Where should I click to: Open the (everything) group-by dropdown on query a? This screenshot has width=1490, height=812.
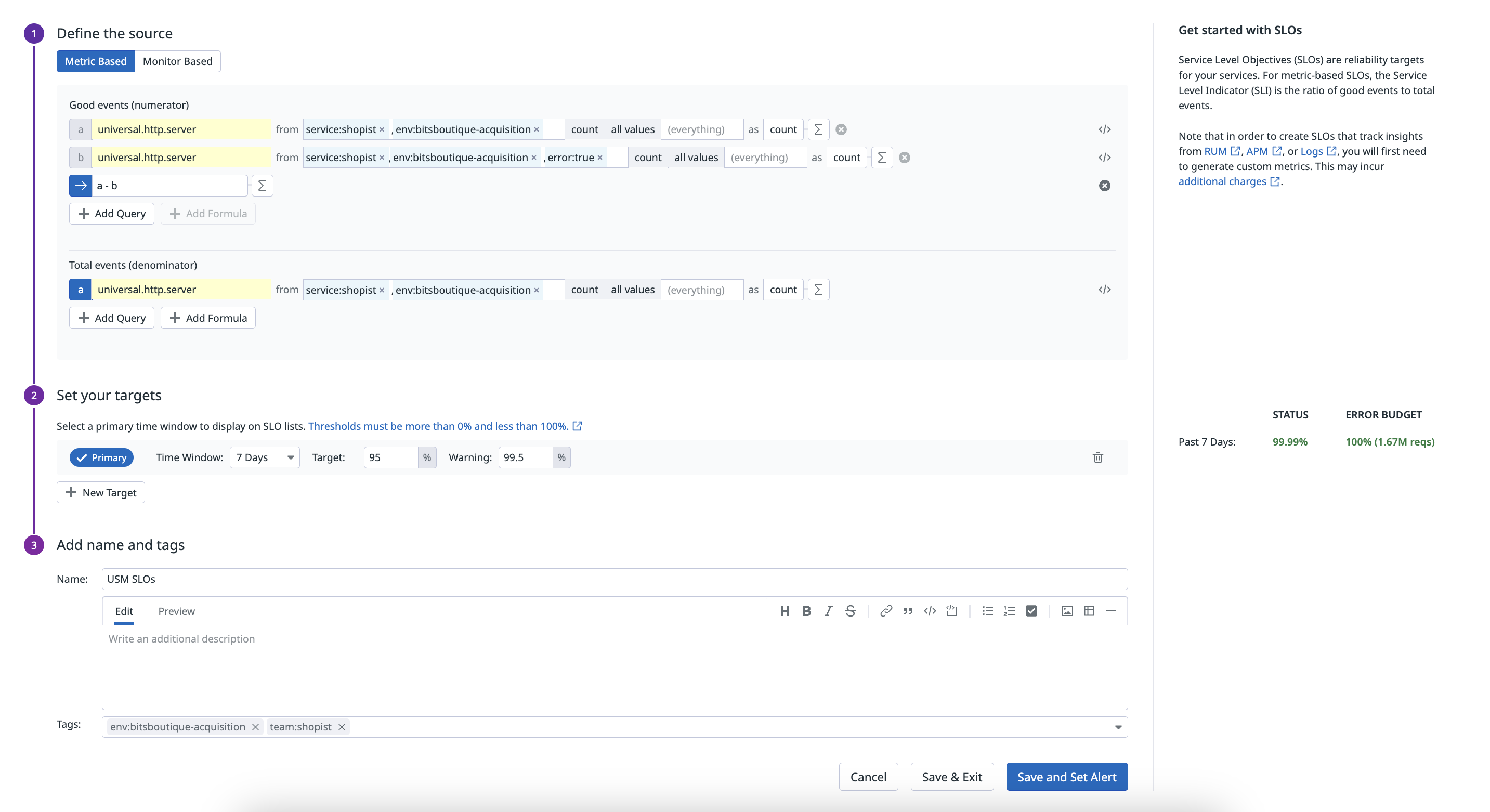coord(702,129)
